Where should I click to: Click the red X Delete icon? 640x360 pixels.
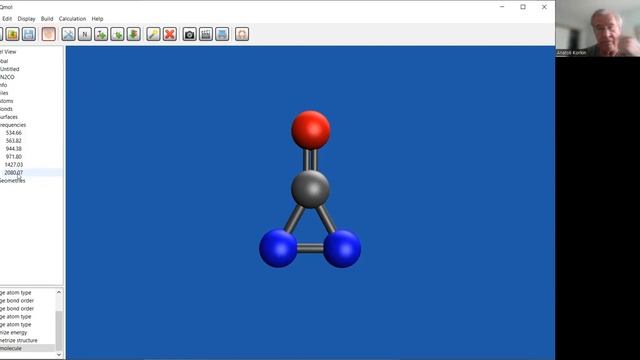point(170,34)
